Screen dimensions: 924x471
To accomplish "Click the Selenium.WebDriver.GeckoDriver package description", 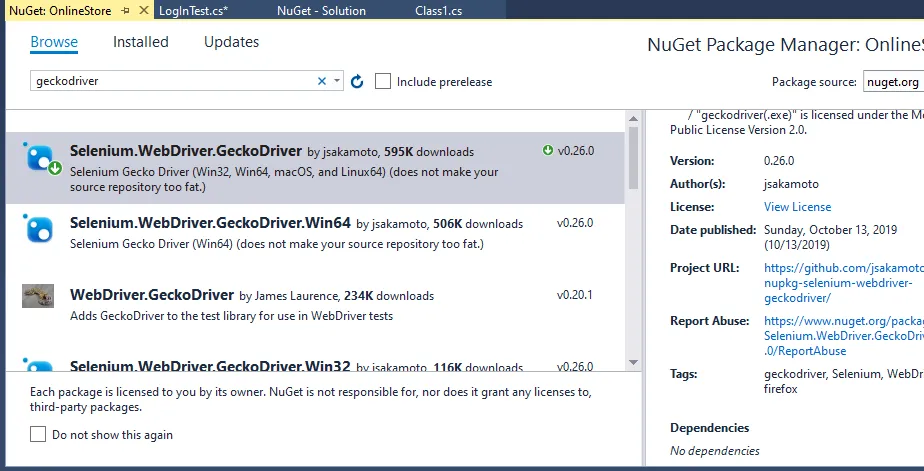I will click(x=284, y=180).
